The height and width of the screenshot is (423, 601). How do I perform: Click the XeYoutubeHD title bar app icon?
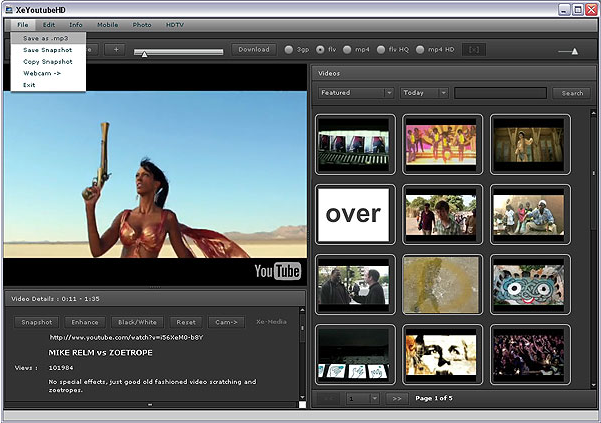[9, 10]
